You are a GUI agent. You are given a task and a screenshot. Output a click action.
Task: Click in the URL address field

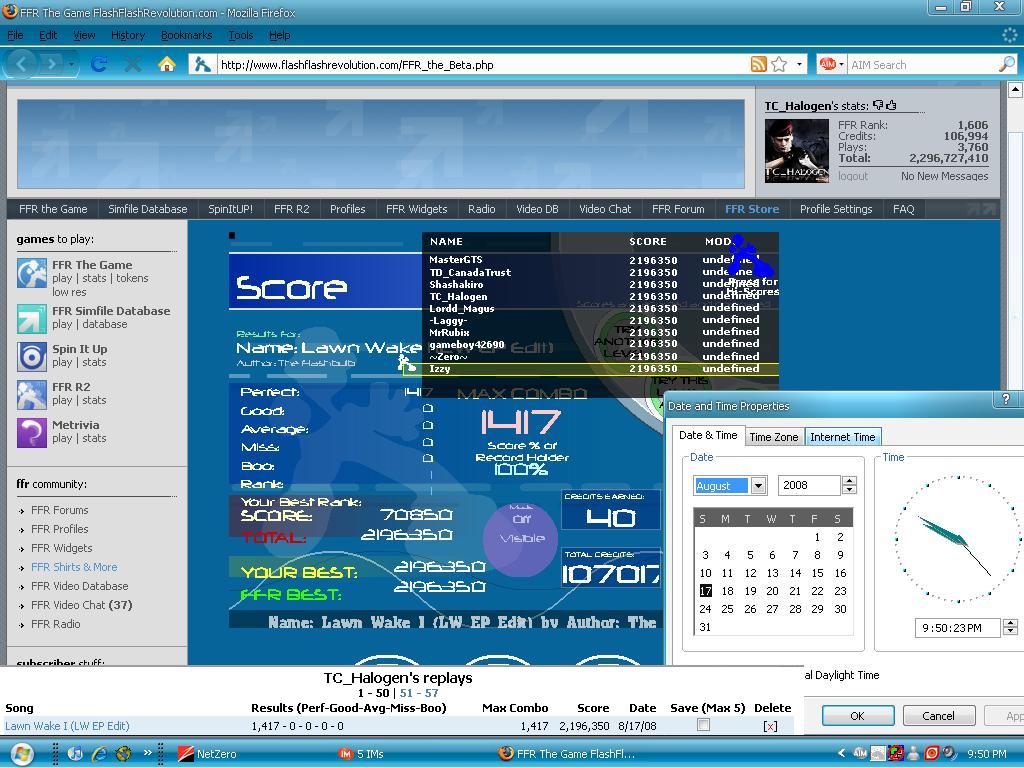[x=480, y=64]
